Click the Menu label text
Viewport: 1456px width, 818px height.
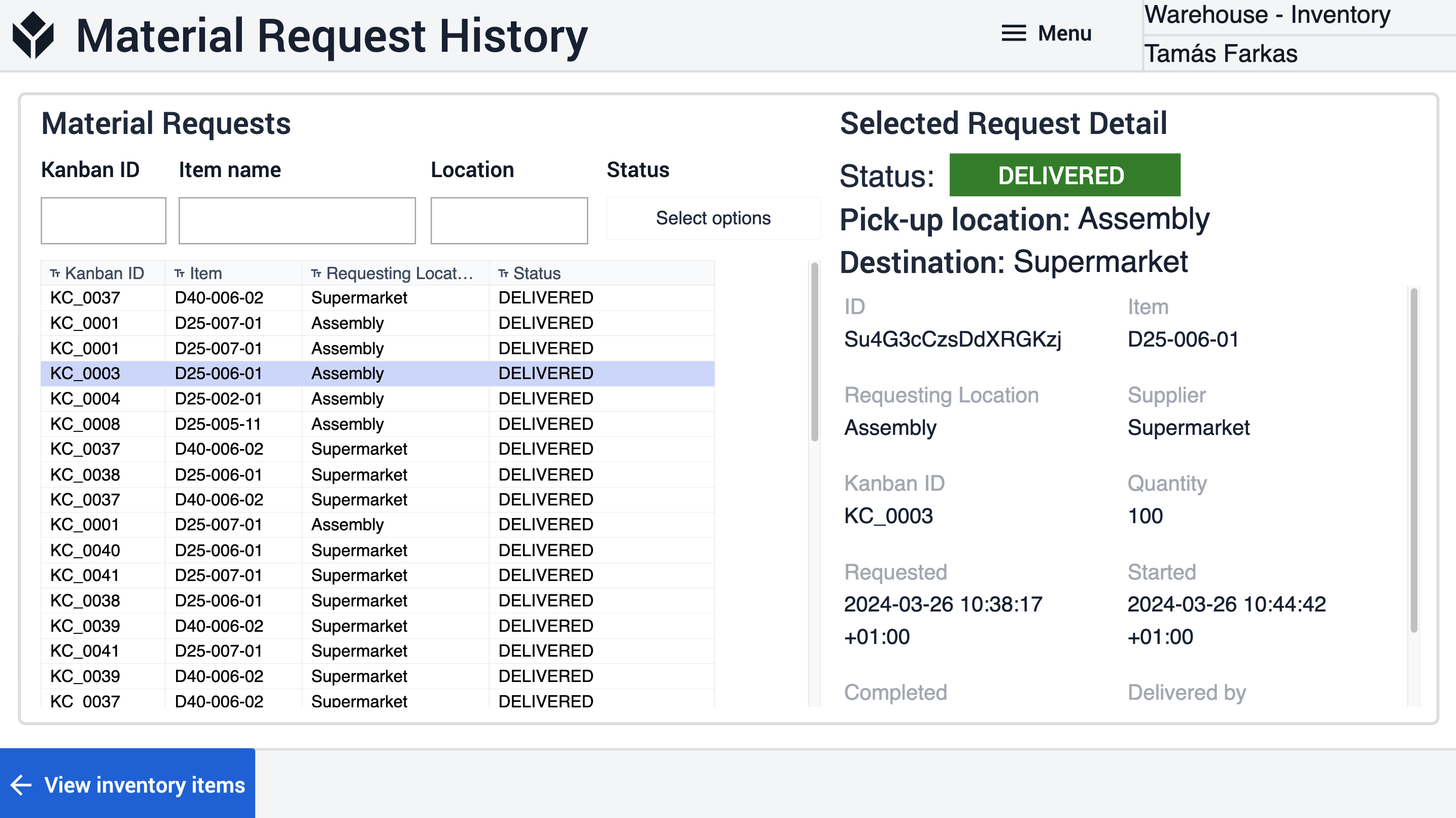pyautogui.click(x=1064, y=33)
